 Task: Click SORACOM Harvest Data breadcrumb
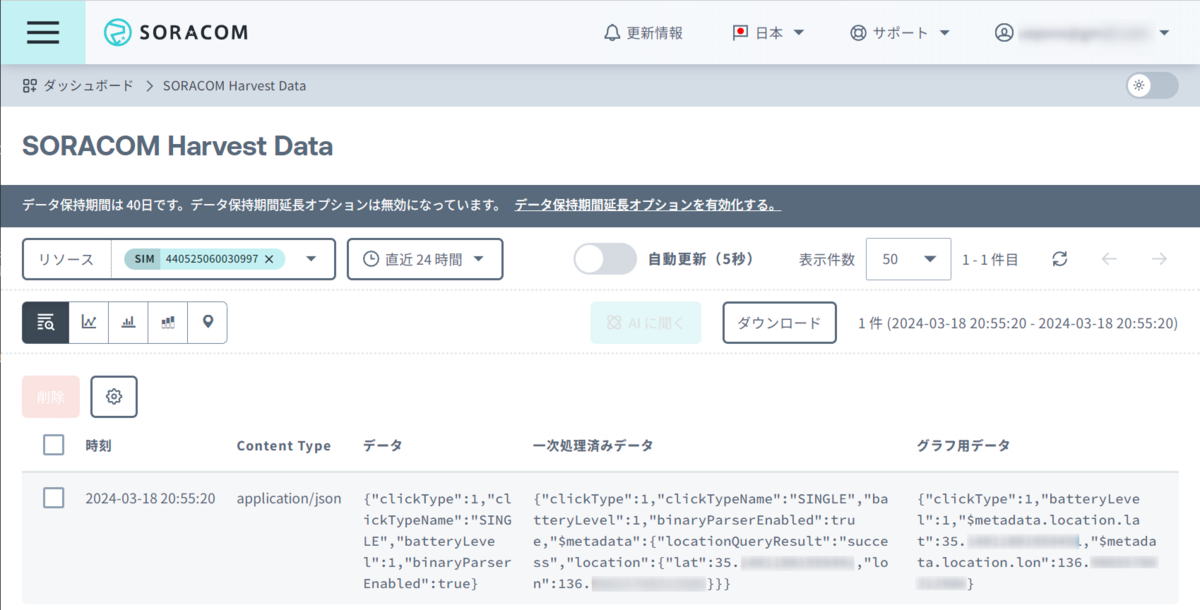(x=234, y=86)
